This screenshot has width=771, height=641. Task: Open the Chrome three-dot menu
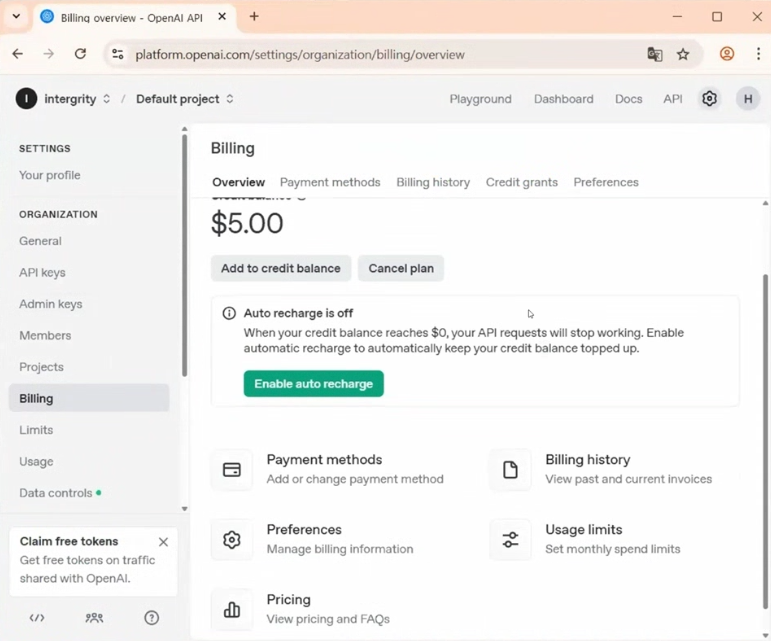click(x=758, y=54)
